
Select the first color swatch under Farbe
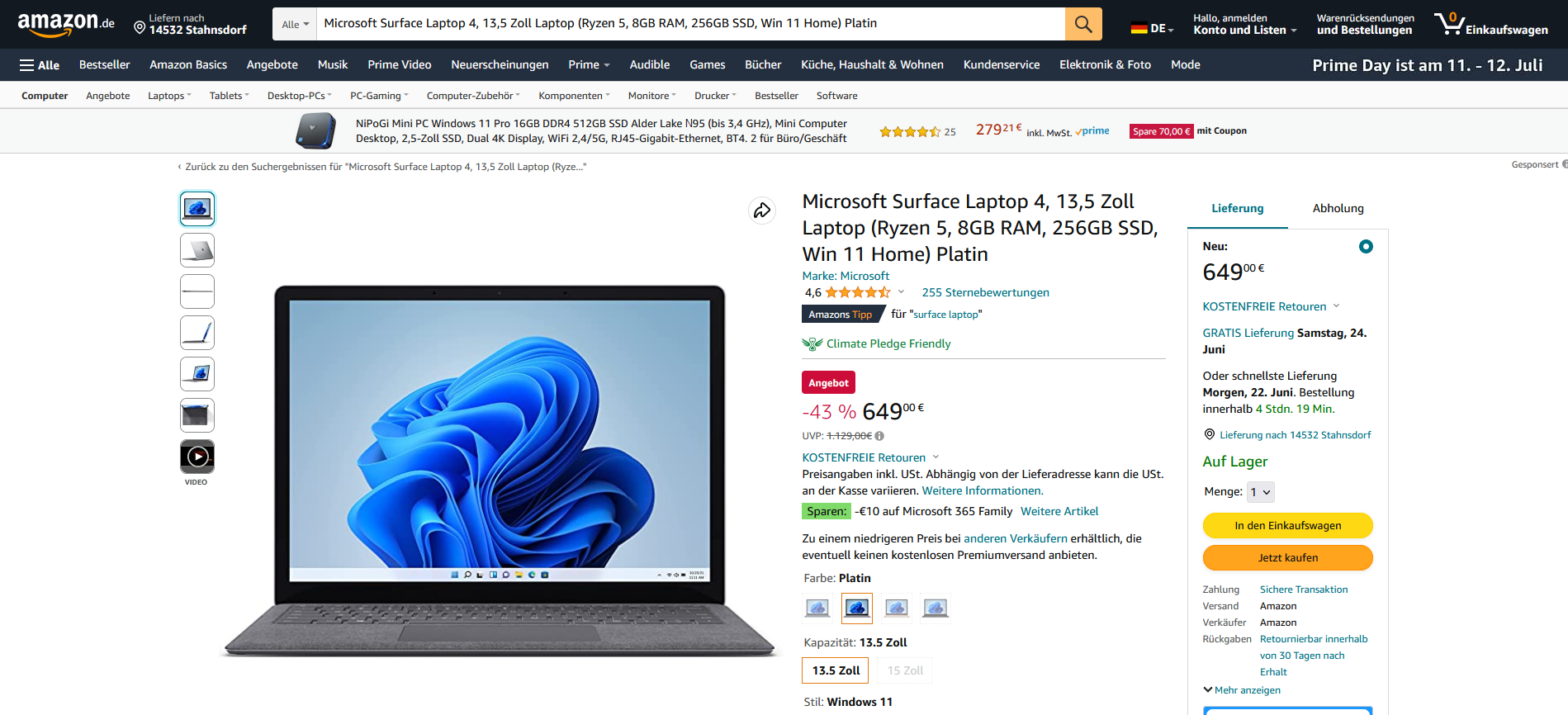click(817, 608)
